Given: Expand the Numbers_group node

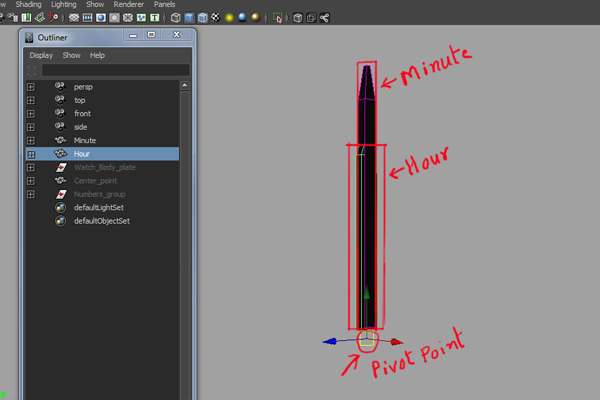Looking at the screenshot, I should 31,194.
